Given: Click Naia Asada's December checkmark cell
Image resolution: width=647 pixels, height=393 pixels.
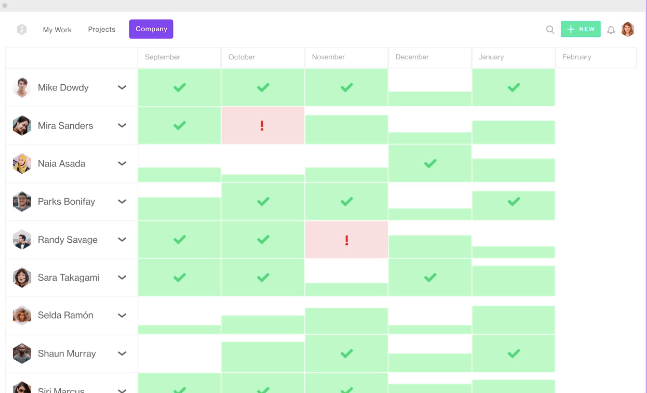Looking at the screenshot, I should coord(430,163).
